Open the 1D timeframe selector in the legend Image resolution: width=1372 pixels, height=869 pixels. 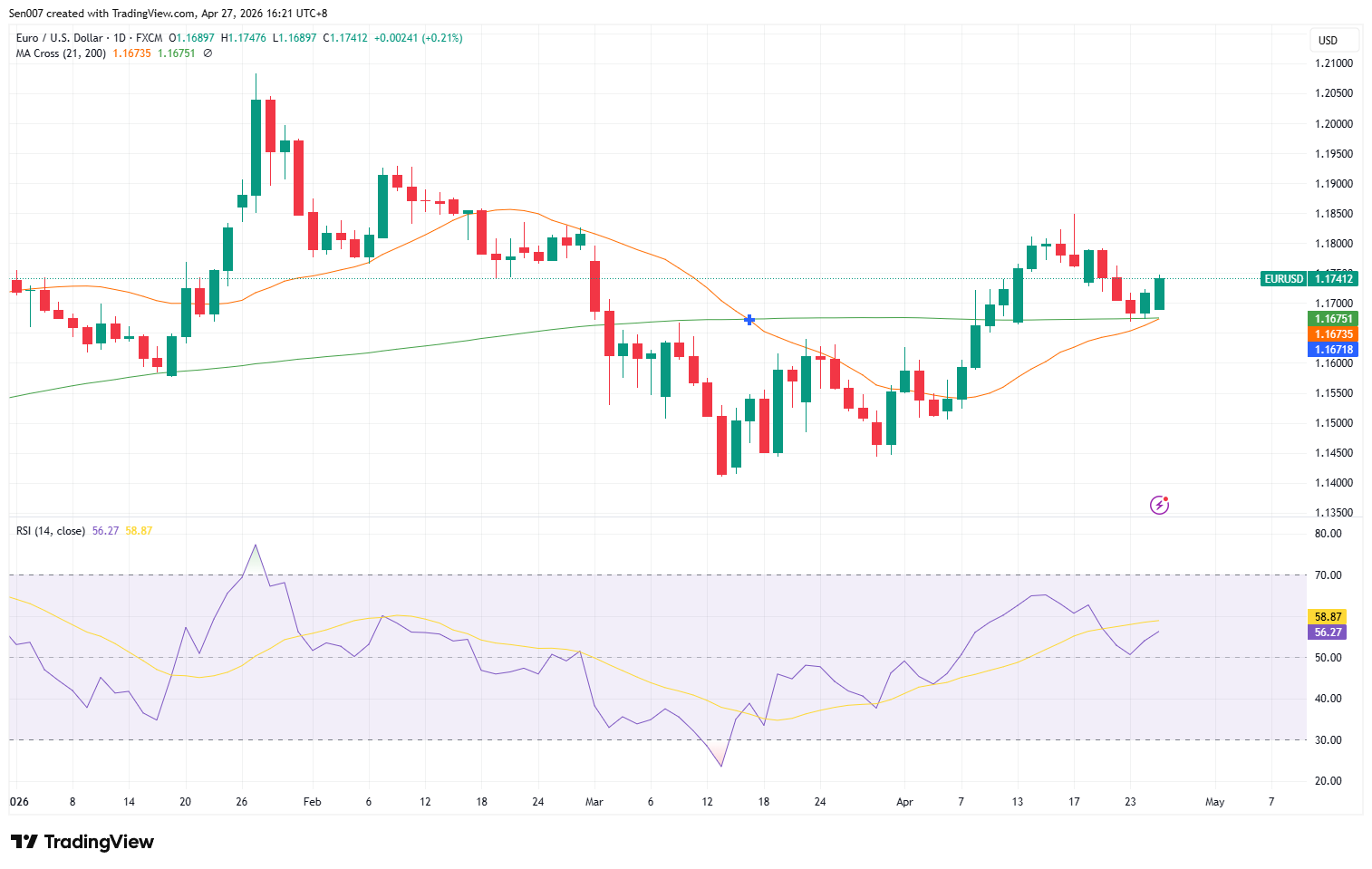(121, 38)
